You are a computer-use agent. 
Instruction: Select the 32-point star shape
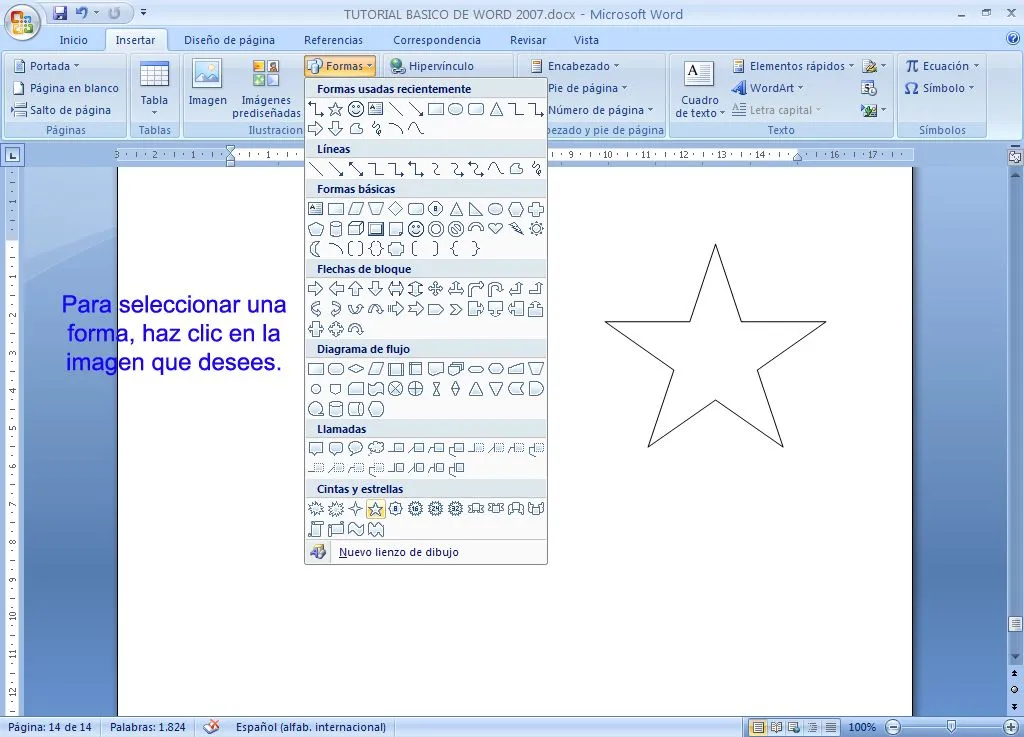(456, 509)
